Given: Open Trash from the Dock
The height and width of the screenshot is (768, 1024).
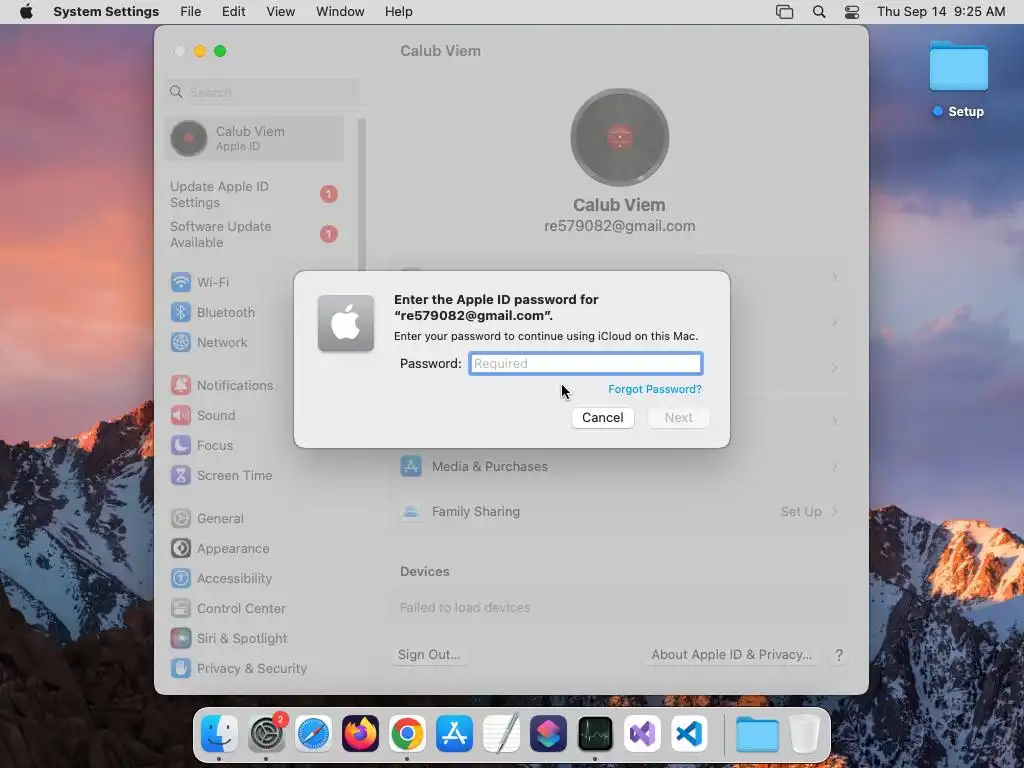Looking at the screenshot, I should (x=804, y=733).
